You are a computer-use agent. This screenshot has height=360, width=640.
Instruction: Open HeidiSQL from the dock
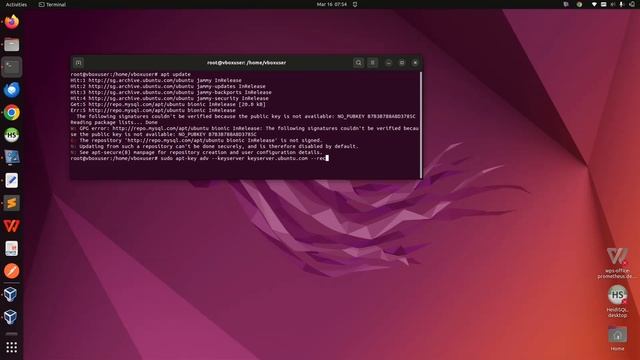[11, 135]
